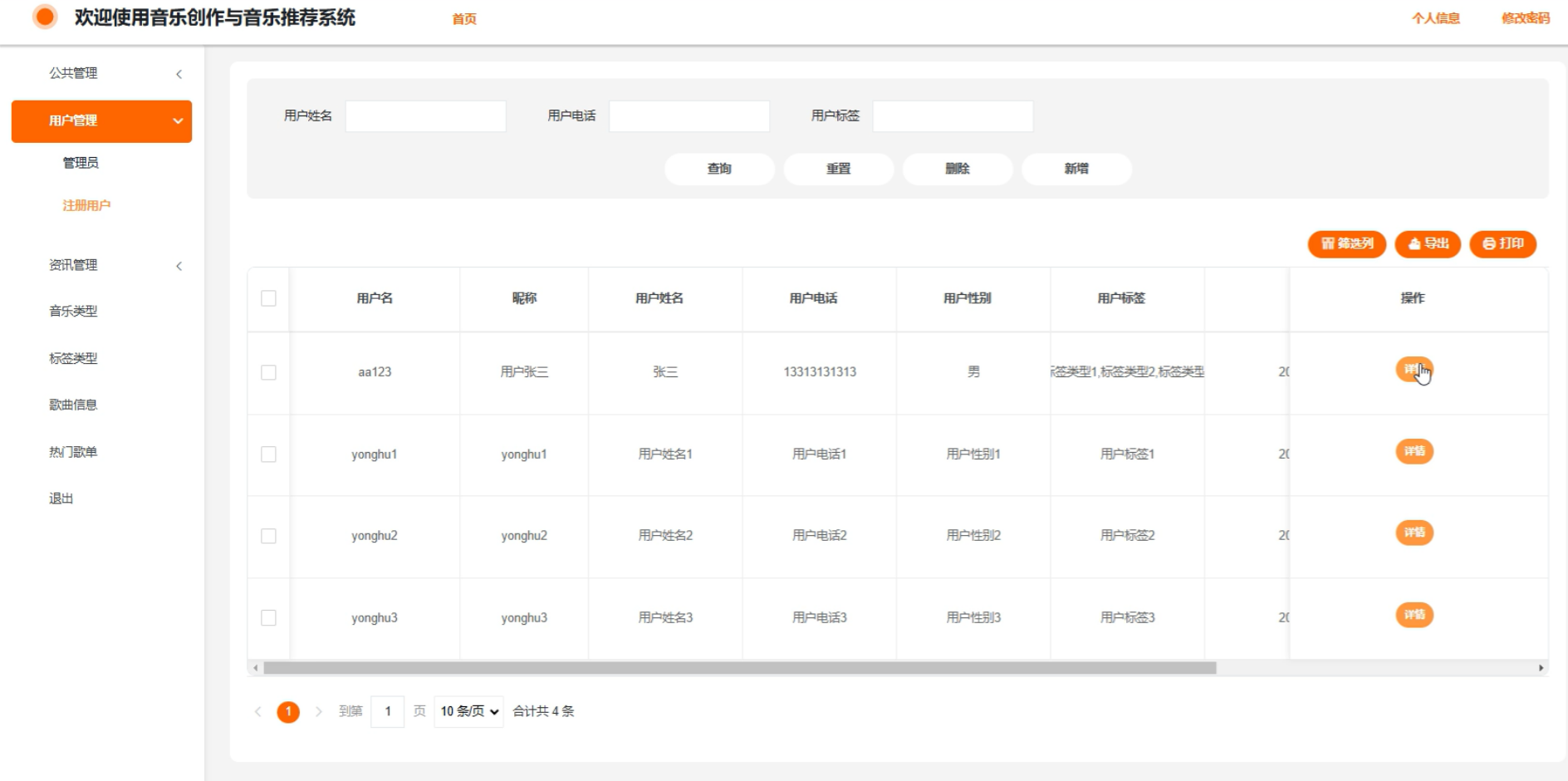Click the horizontal table scrollbar thumb
The width and height of the screenshot is (1568, 781).
pyautogui.click(x=740, y=668)
